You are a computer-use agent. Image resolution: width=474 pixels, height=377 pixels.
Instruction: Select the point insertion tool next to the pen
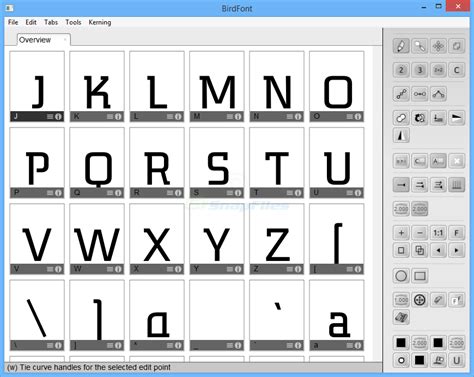pyautogui.click(x=420, y=46)
